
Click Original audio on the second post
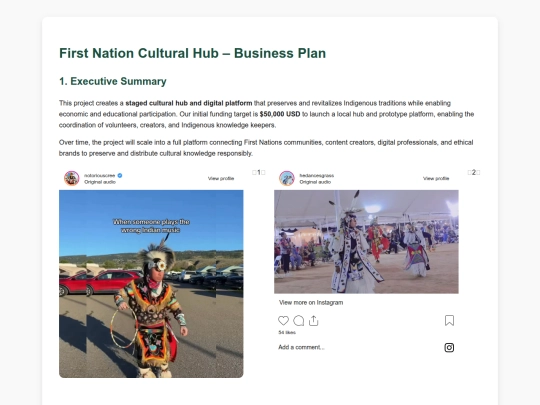click(x=315, y=182)
